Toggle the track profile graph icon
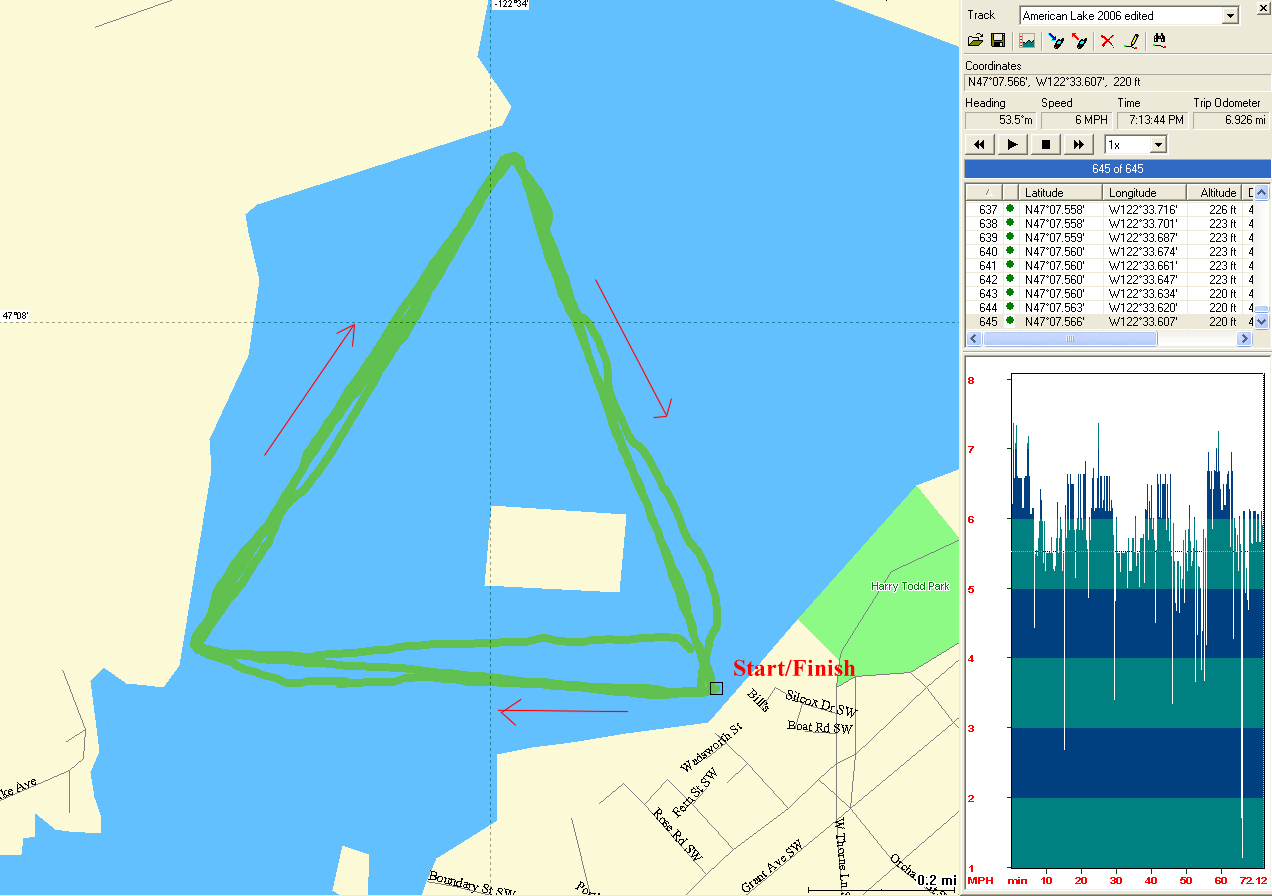1272x896 pixels. click(1026, 41)
